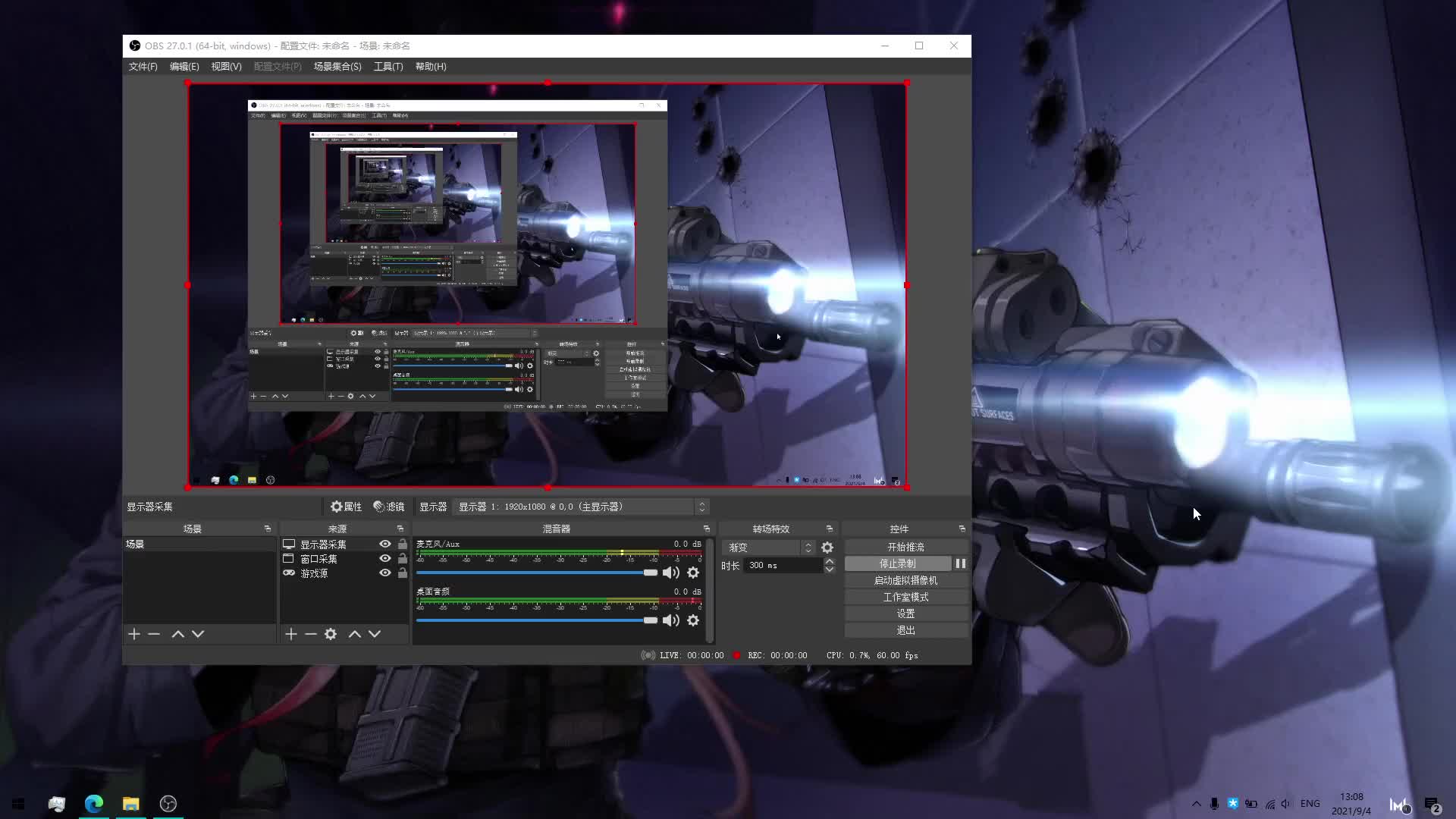Move selected source down with arrow icon
Viewport: 1456px width, 819px height.
374,634
